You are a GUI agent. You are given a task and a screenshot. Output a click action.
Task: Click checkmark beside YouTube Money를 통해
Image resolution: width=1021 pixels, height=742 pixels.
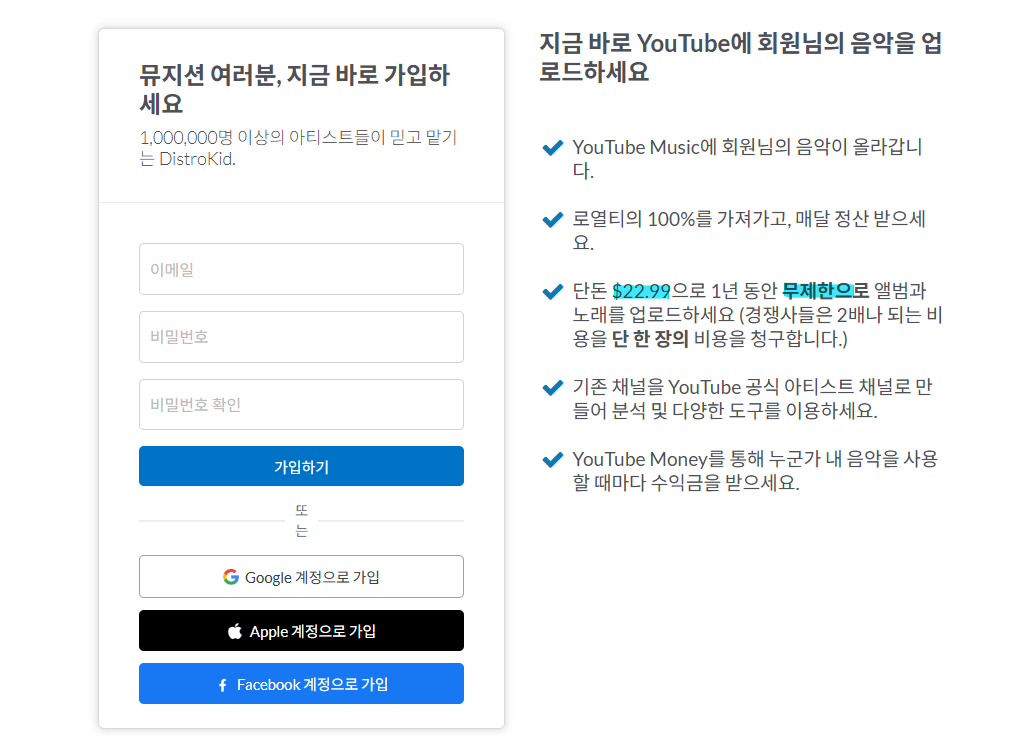[x=553, y=460]
